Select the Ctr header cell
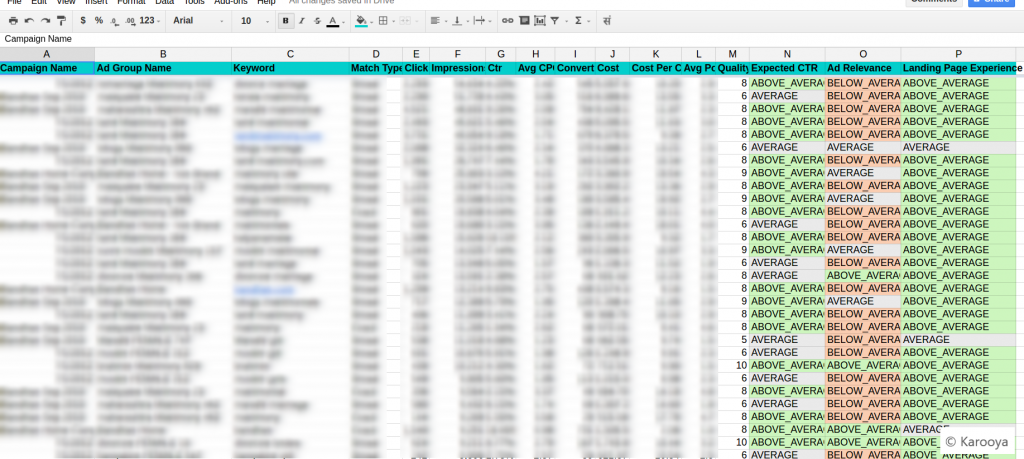Screen dimensions: 1024x459 500,68
